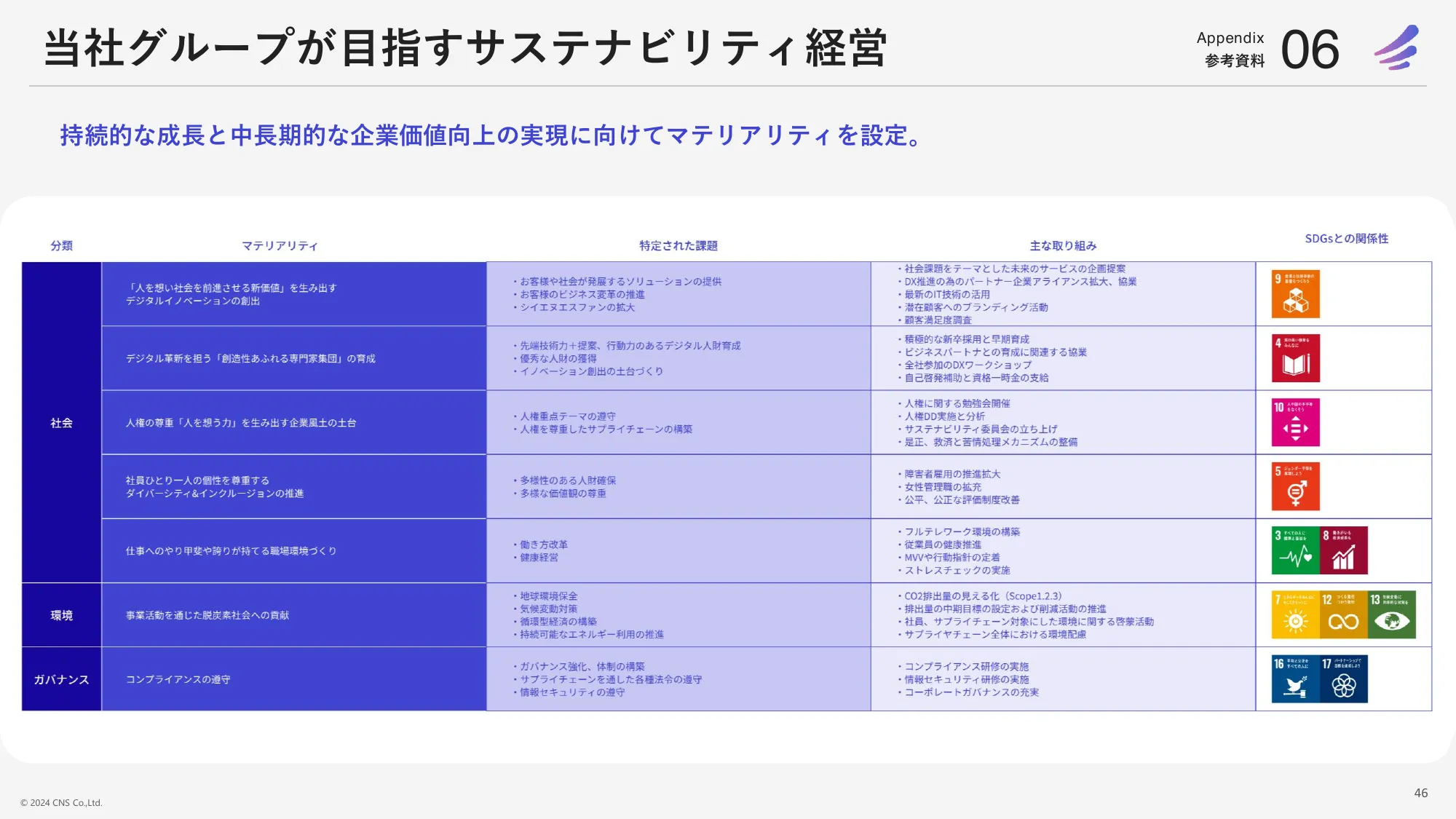Select the 社会 category row header
The image size is (1456, 819).
pyautogui.click(x=60, y=422)
